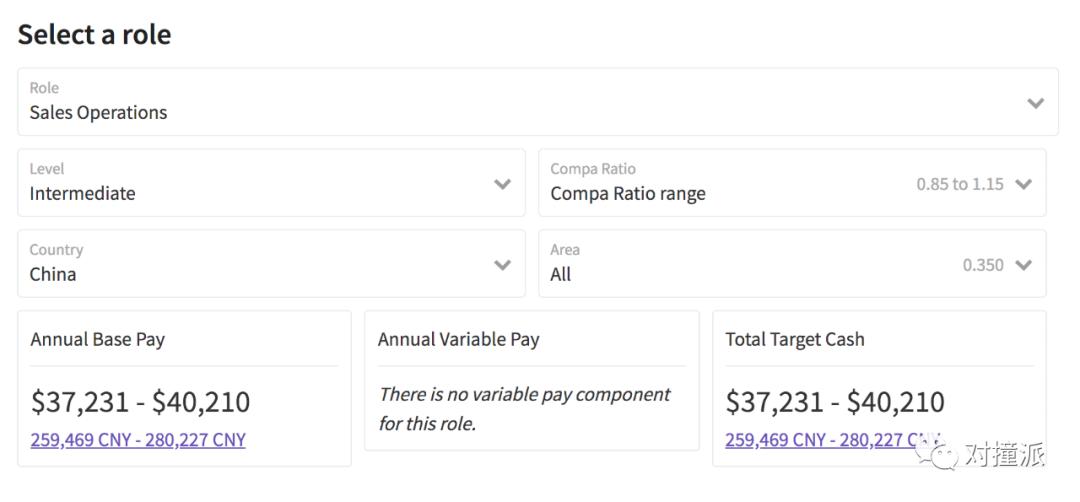The image size is (1080, 502).
Task: Click the Compa Ratio chevron arrow
Action: (1023, 184)
